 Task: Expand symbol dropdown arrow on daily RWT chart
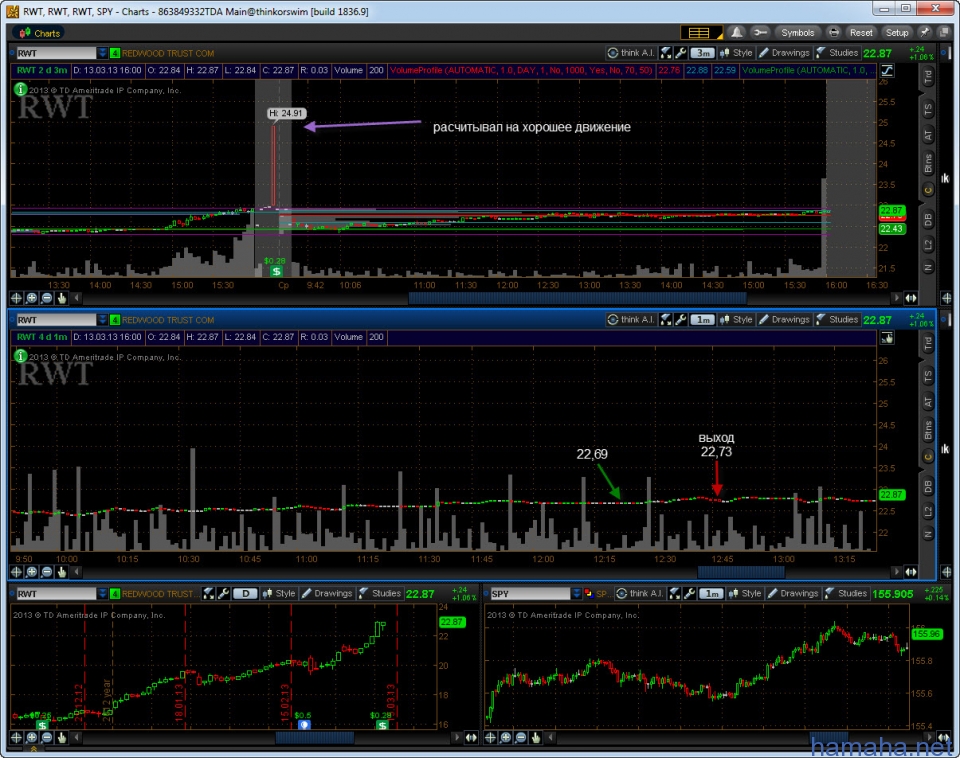[102, 593]
